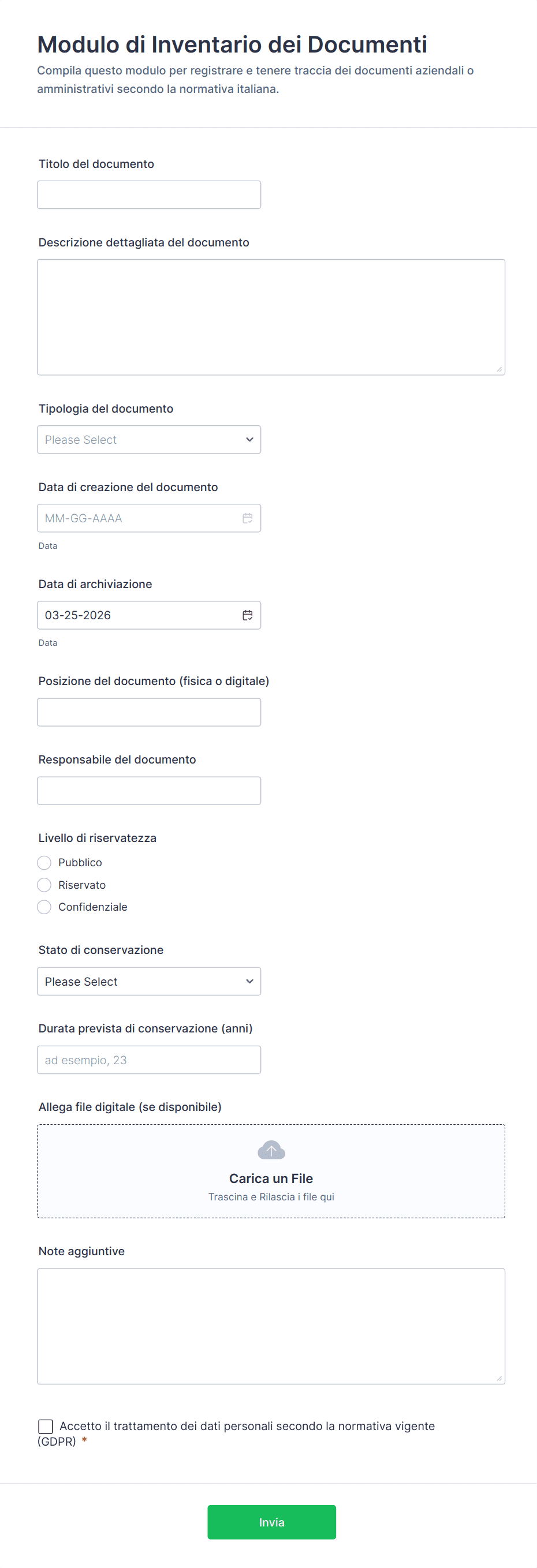Screen dimensions: 537x1568
Task: Expand the Tipologia del documento dropdown
Action: coord(149,440)
